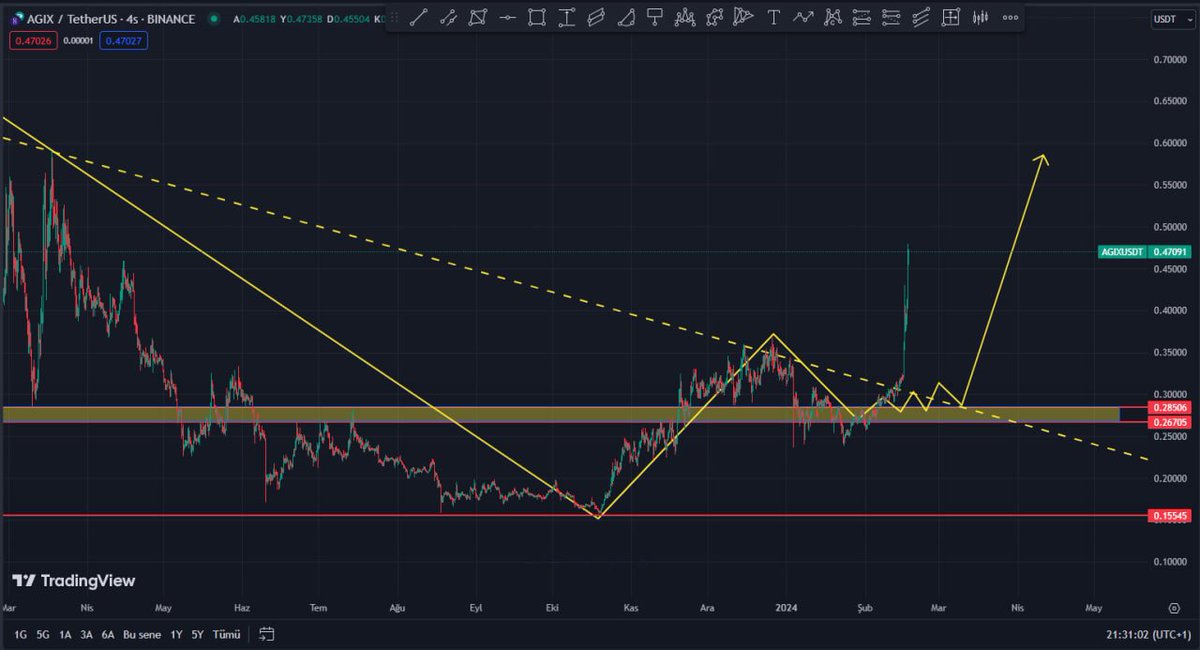Click the TradingView logo

pos(73,581)
